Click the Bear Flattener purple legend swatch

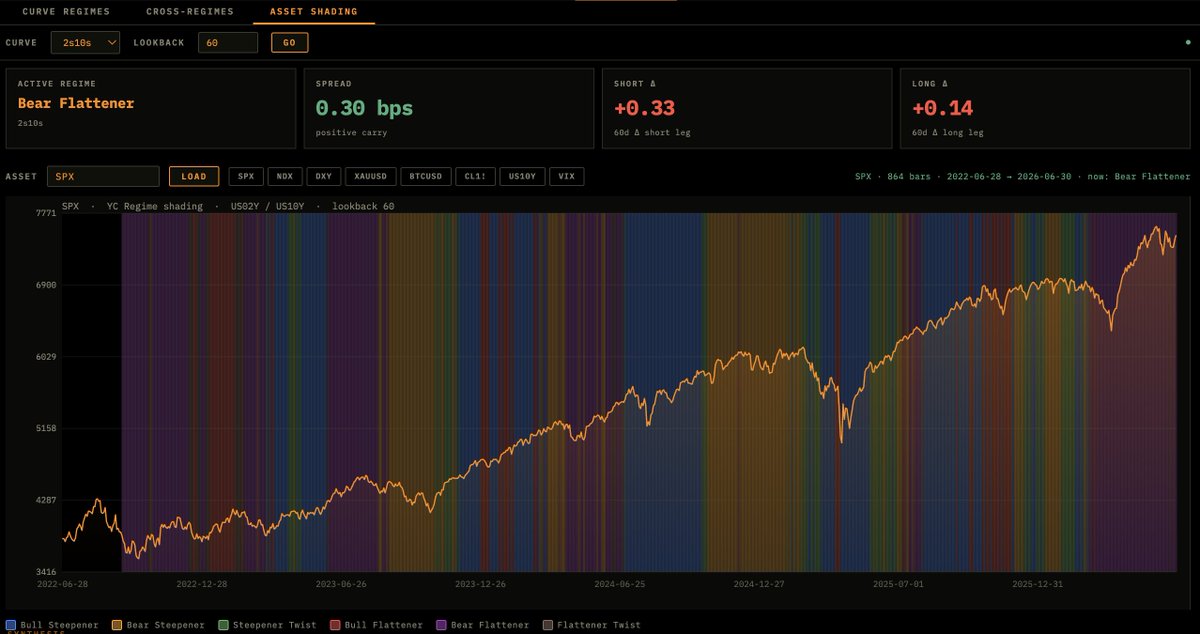point(441,625)
